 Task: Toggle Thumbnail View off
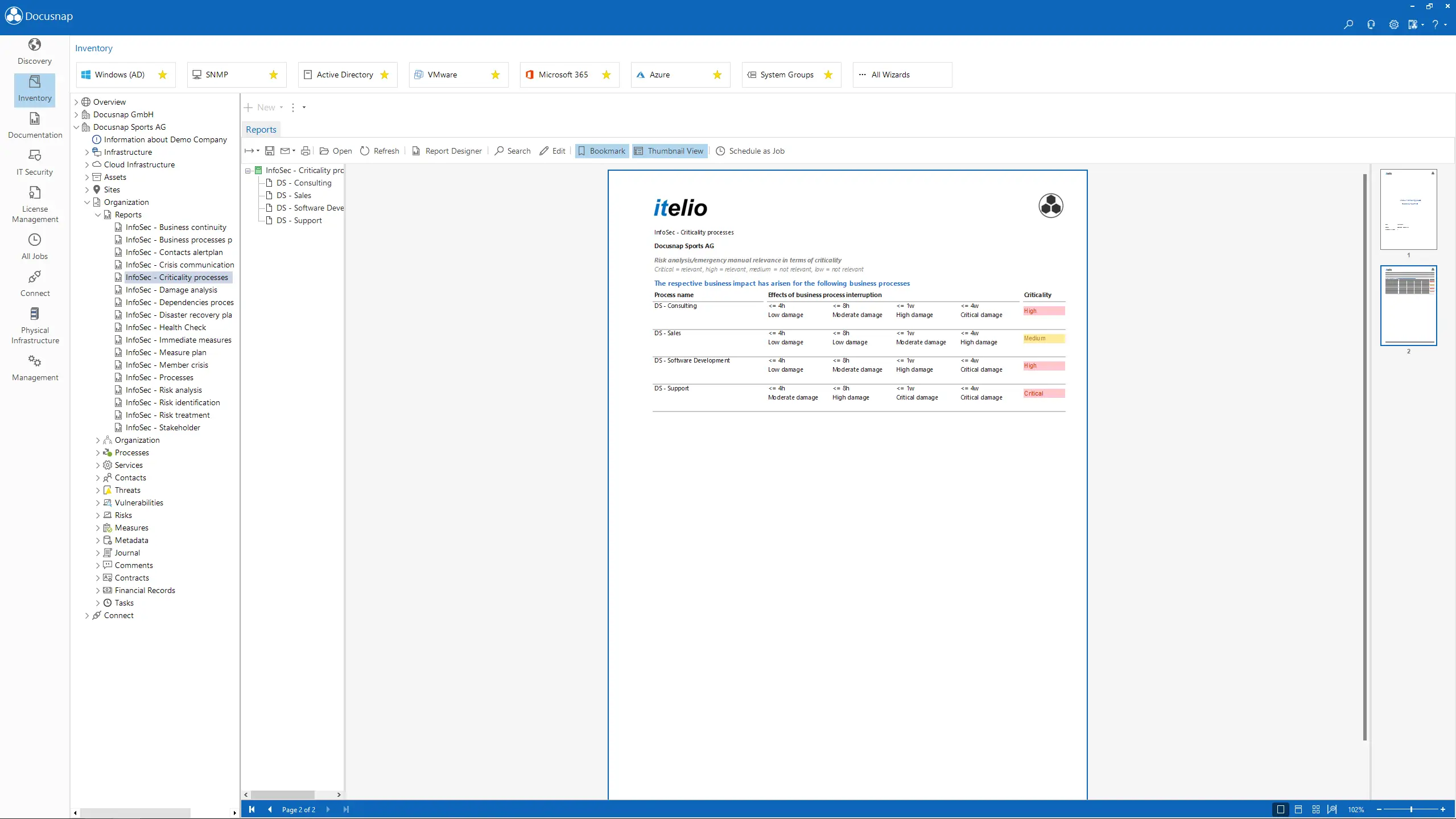(x=670, y=151)
